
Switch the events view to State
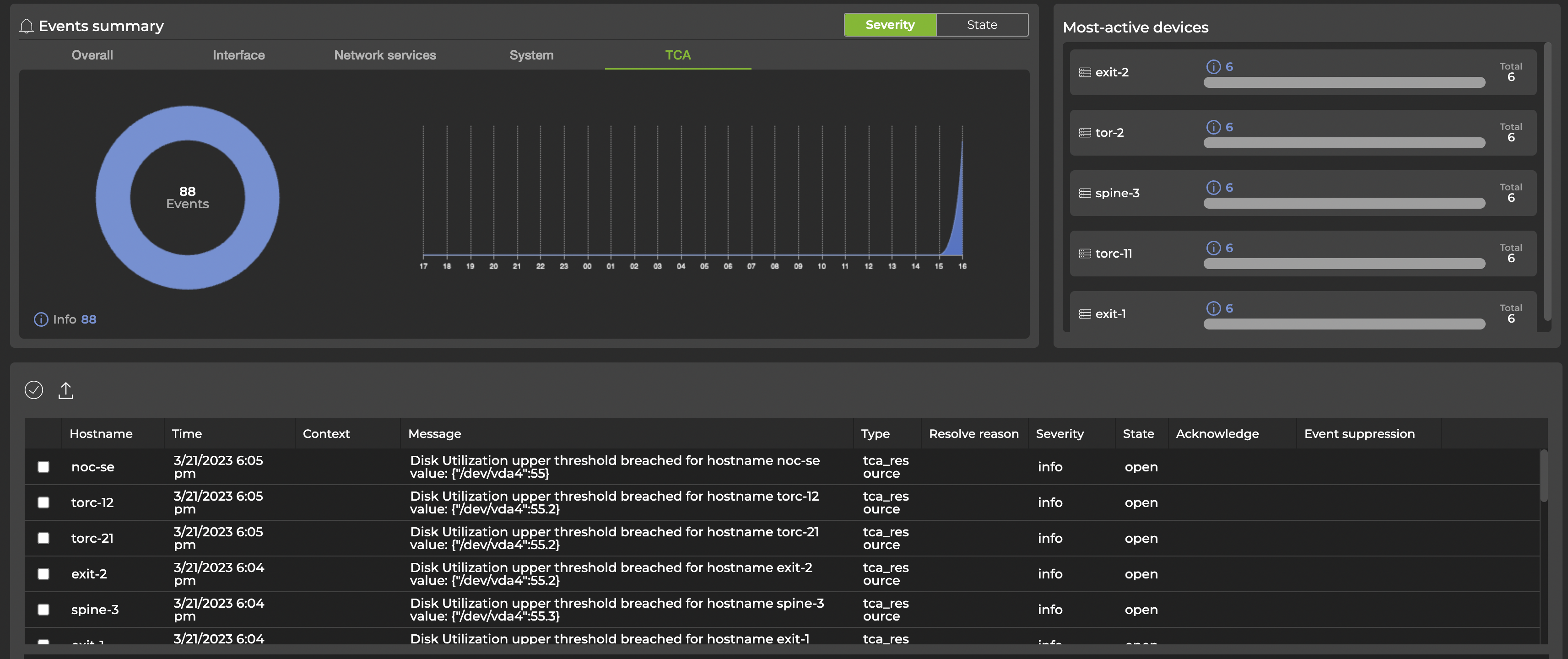982,25
